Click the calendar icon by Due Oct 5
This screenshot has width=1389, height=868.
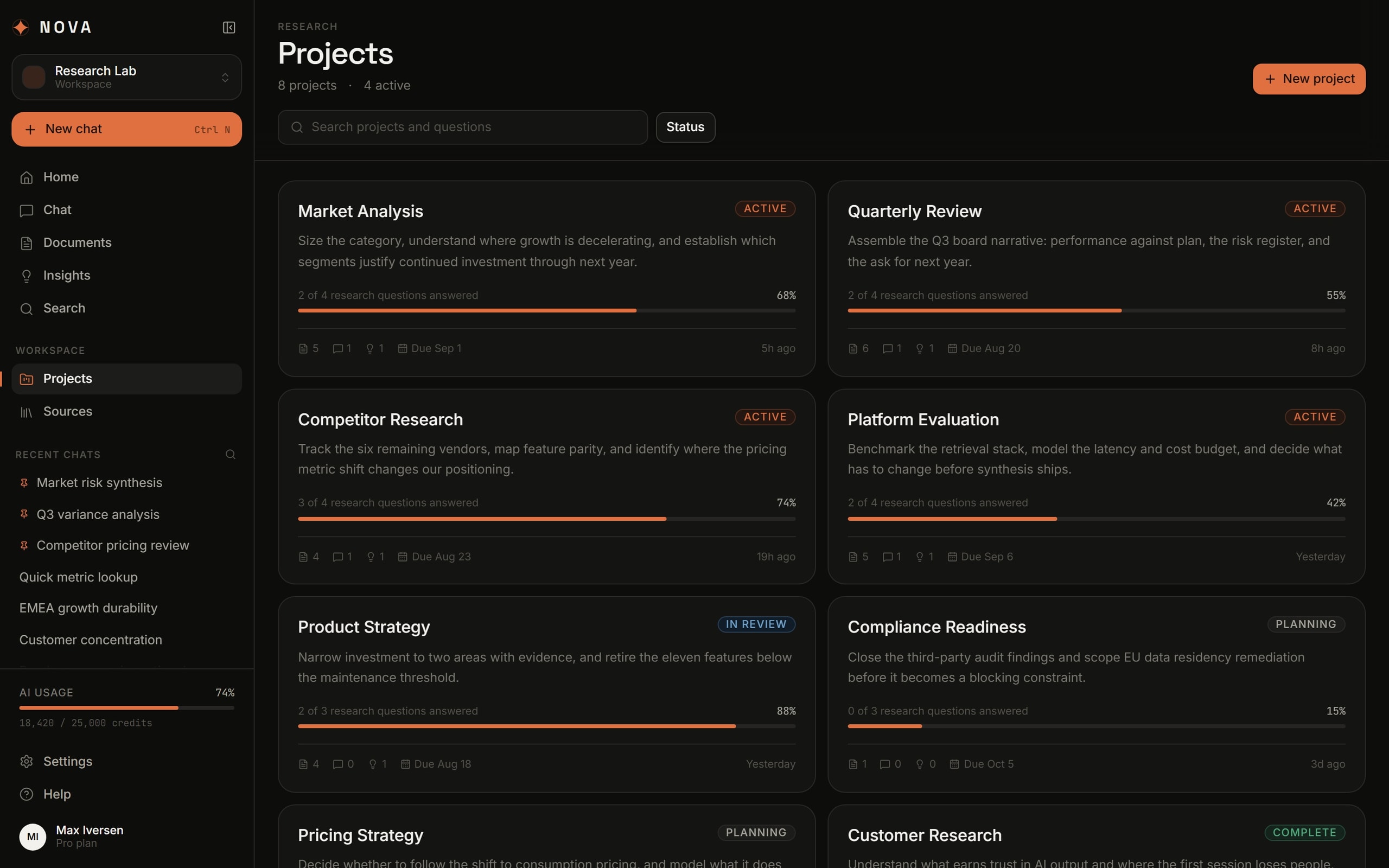(x=954, y=764)
